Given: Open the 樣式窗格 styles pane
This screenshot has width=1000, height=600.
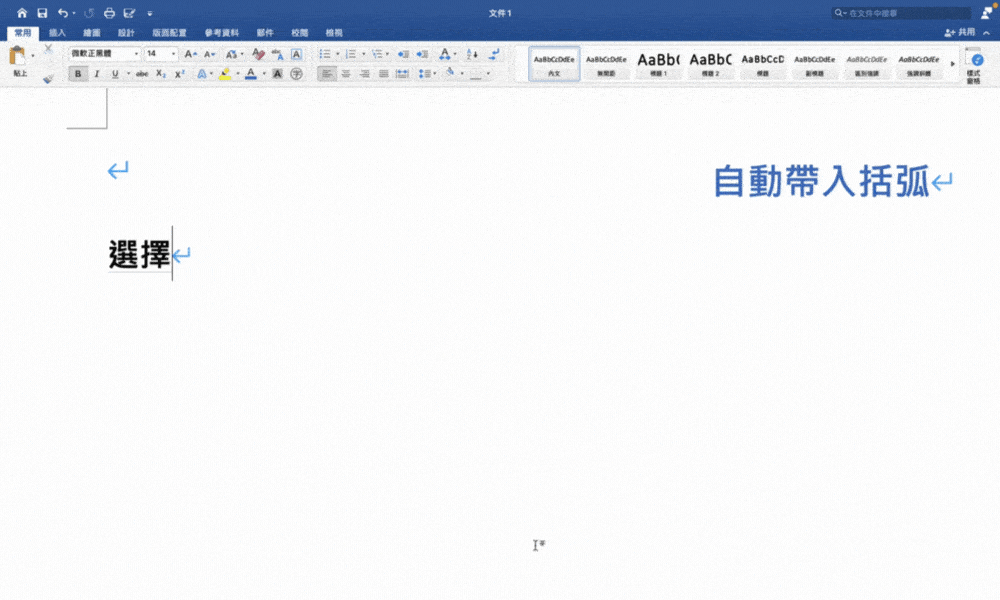Looking at the screenshot, I should click(x=974, y=65).
